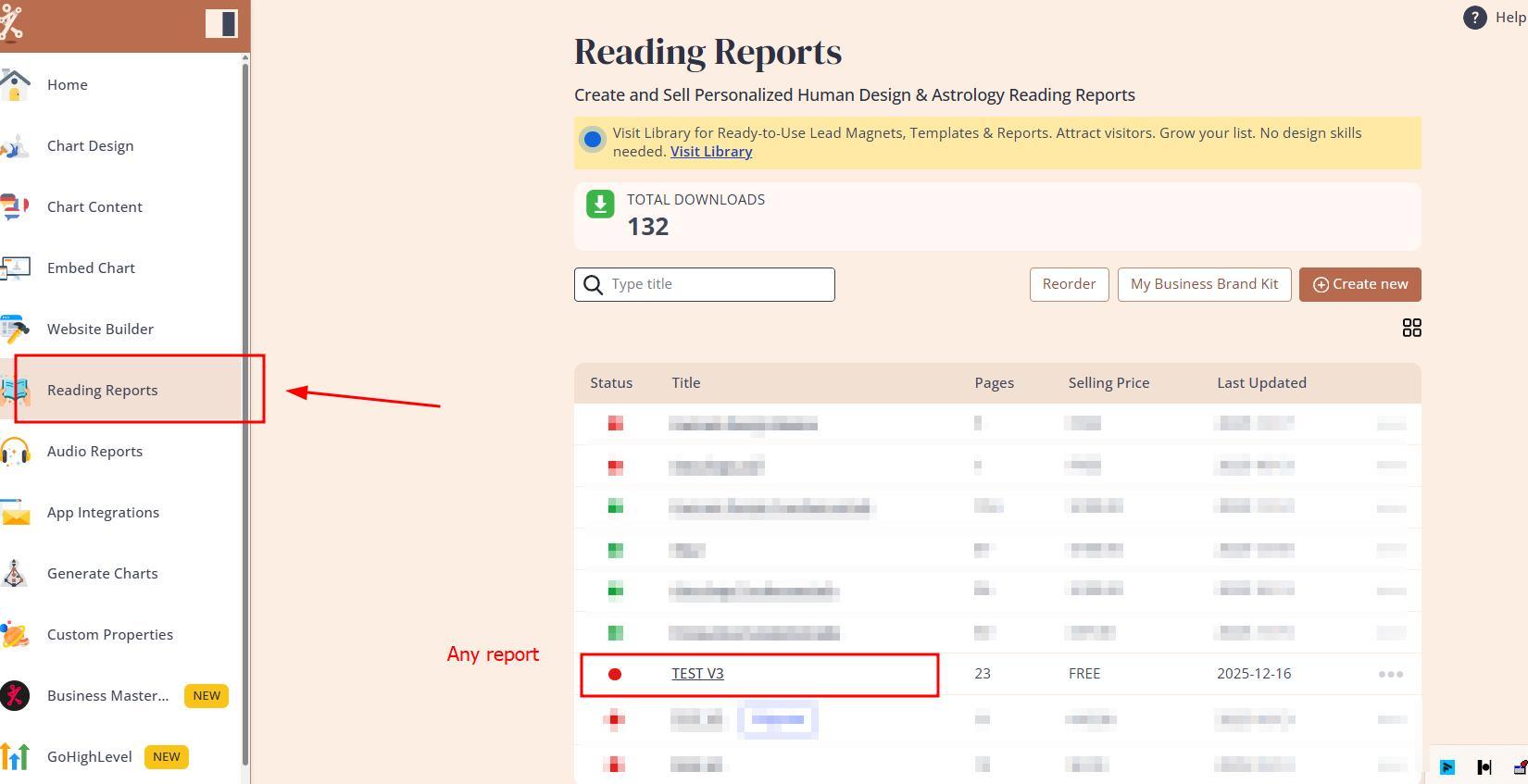
Task: Follow the Visit Library link
Action: 710,152
